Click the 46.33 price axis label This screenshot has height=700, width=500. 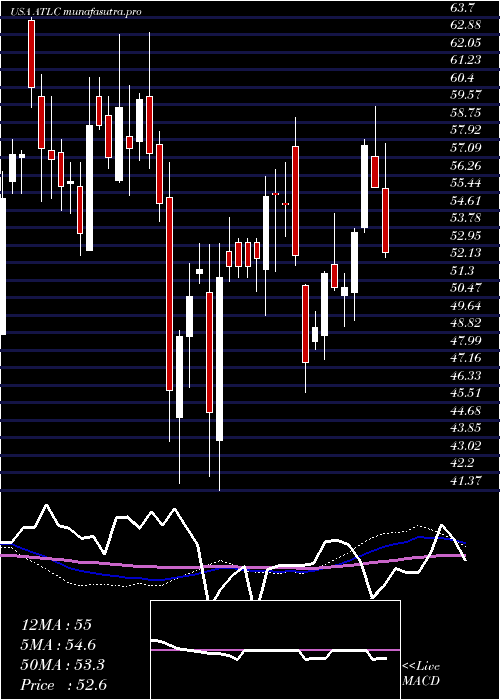[x=466, y=375]
